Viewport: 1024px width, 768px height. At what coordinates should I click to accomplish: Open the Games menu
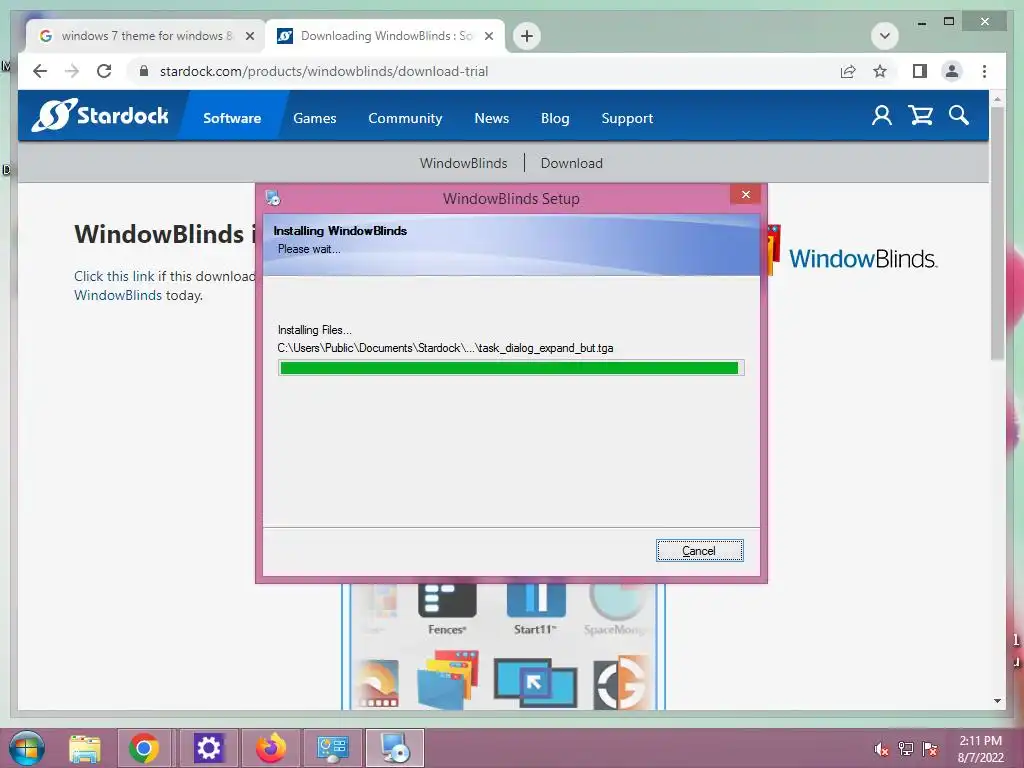pos(315,118)
